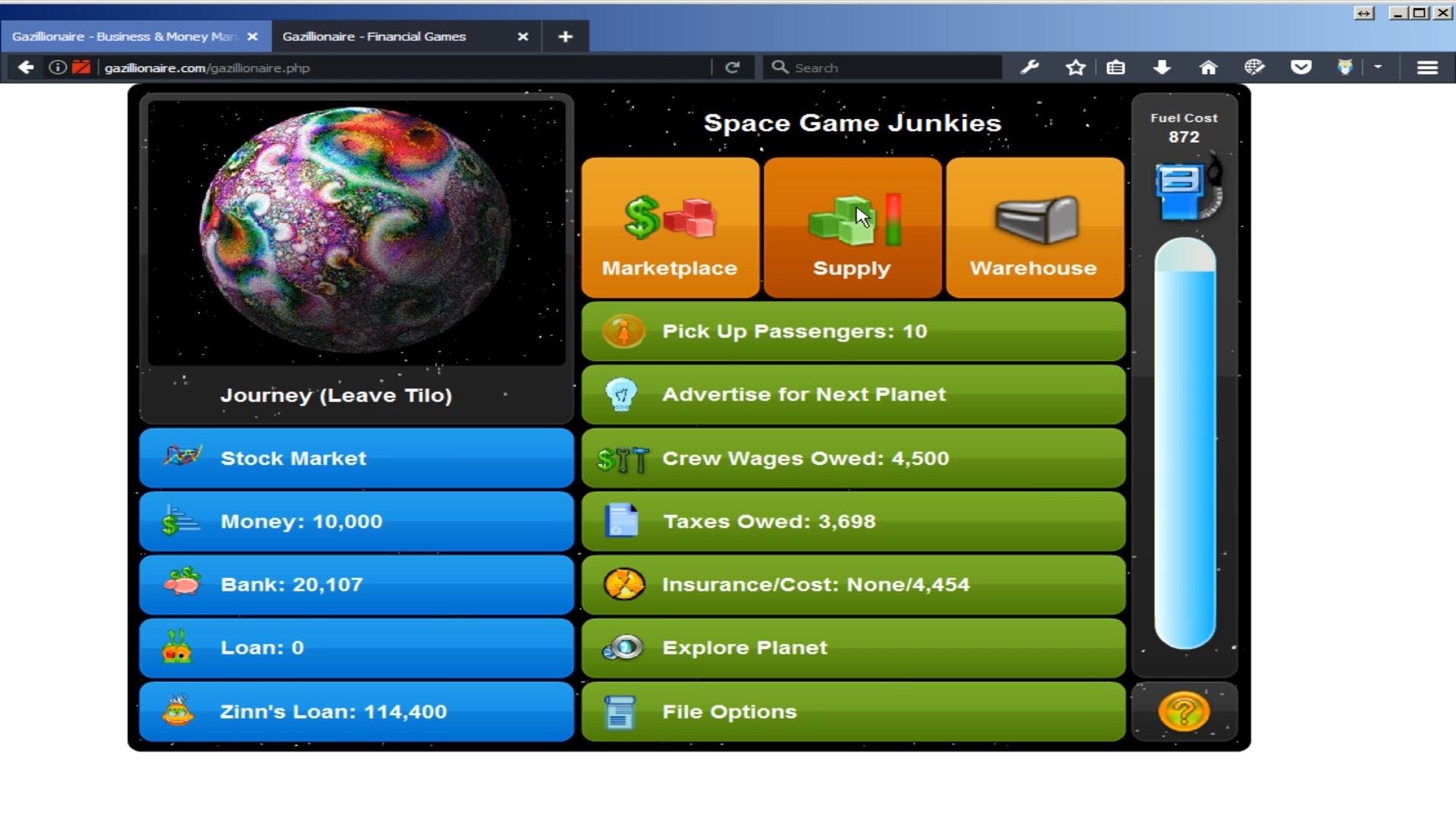Viewport: 1456px width, 819px height.
Task: Click the globe icon in browser toolbar
Action: click(1254, 67)
